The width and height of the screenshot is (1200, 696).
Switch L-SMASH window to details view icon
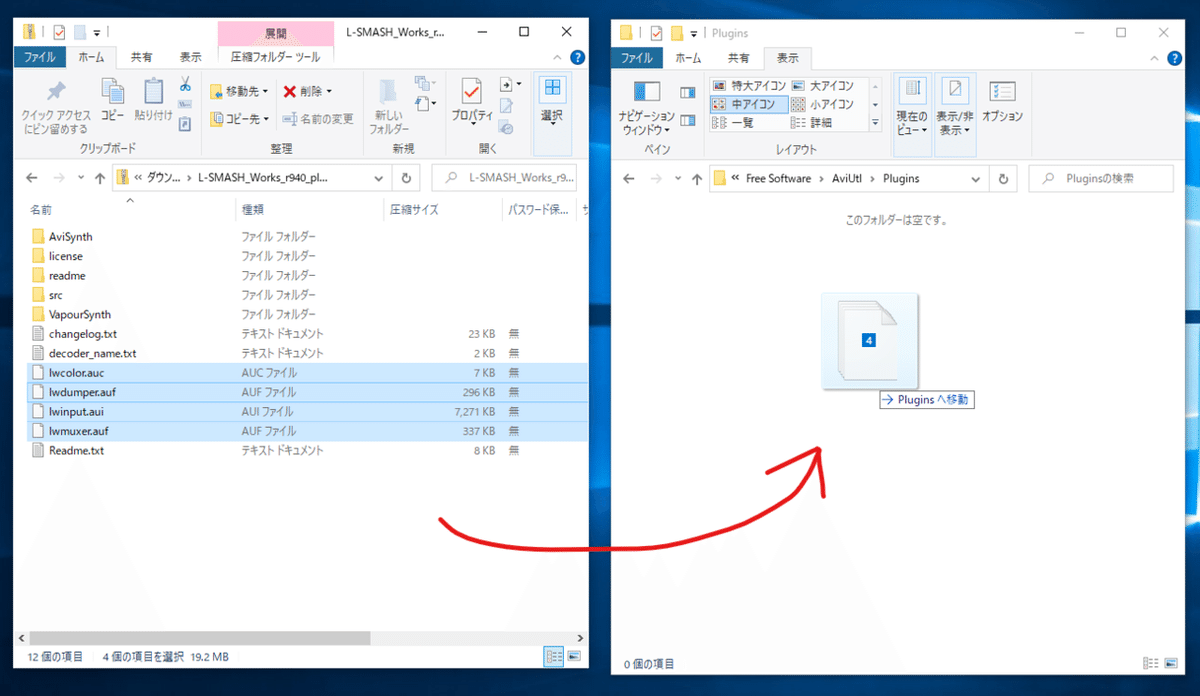(554, 657)
